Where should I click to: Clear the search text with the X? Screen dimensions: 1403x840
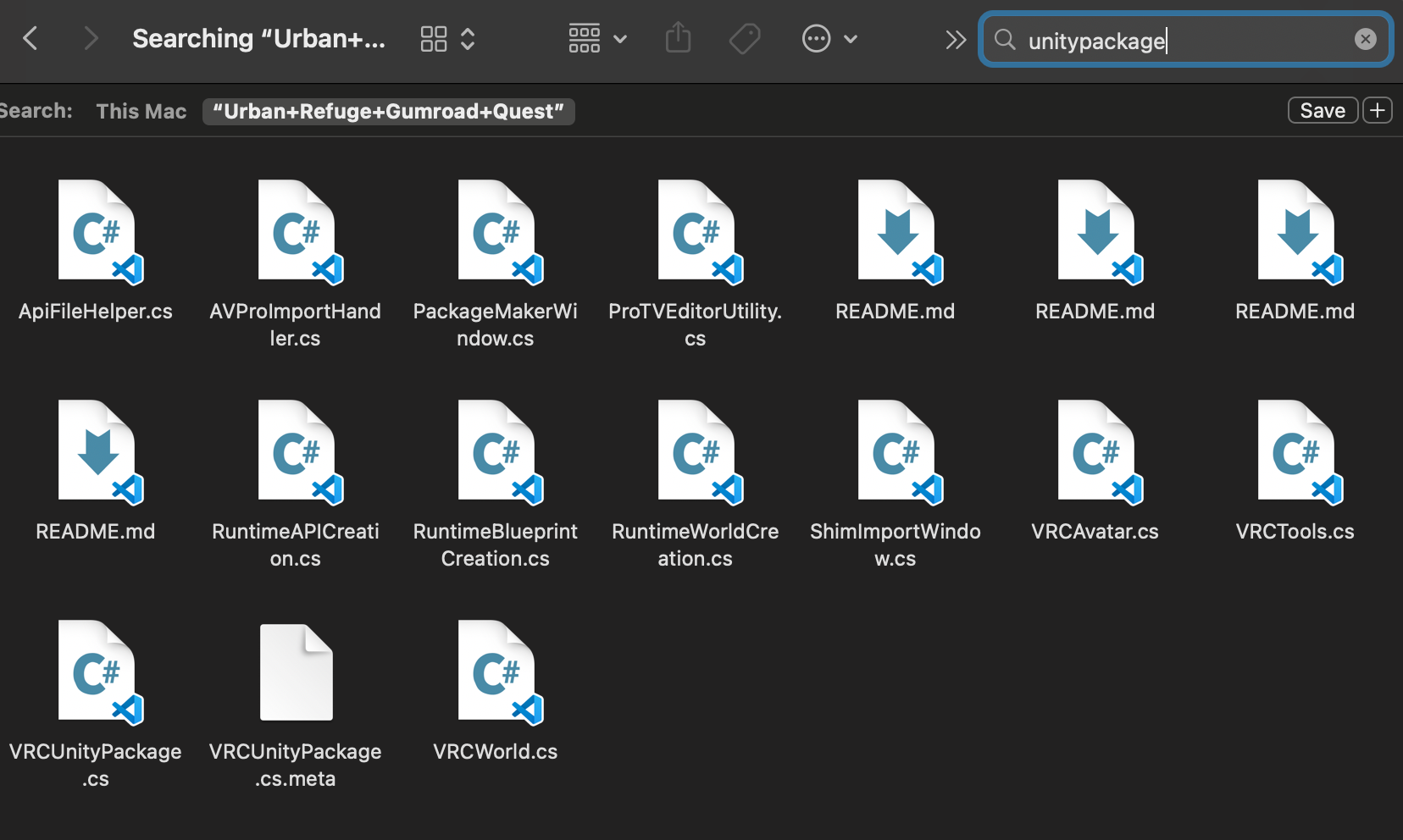click(1365, 39)
